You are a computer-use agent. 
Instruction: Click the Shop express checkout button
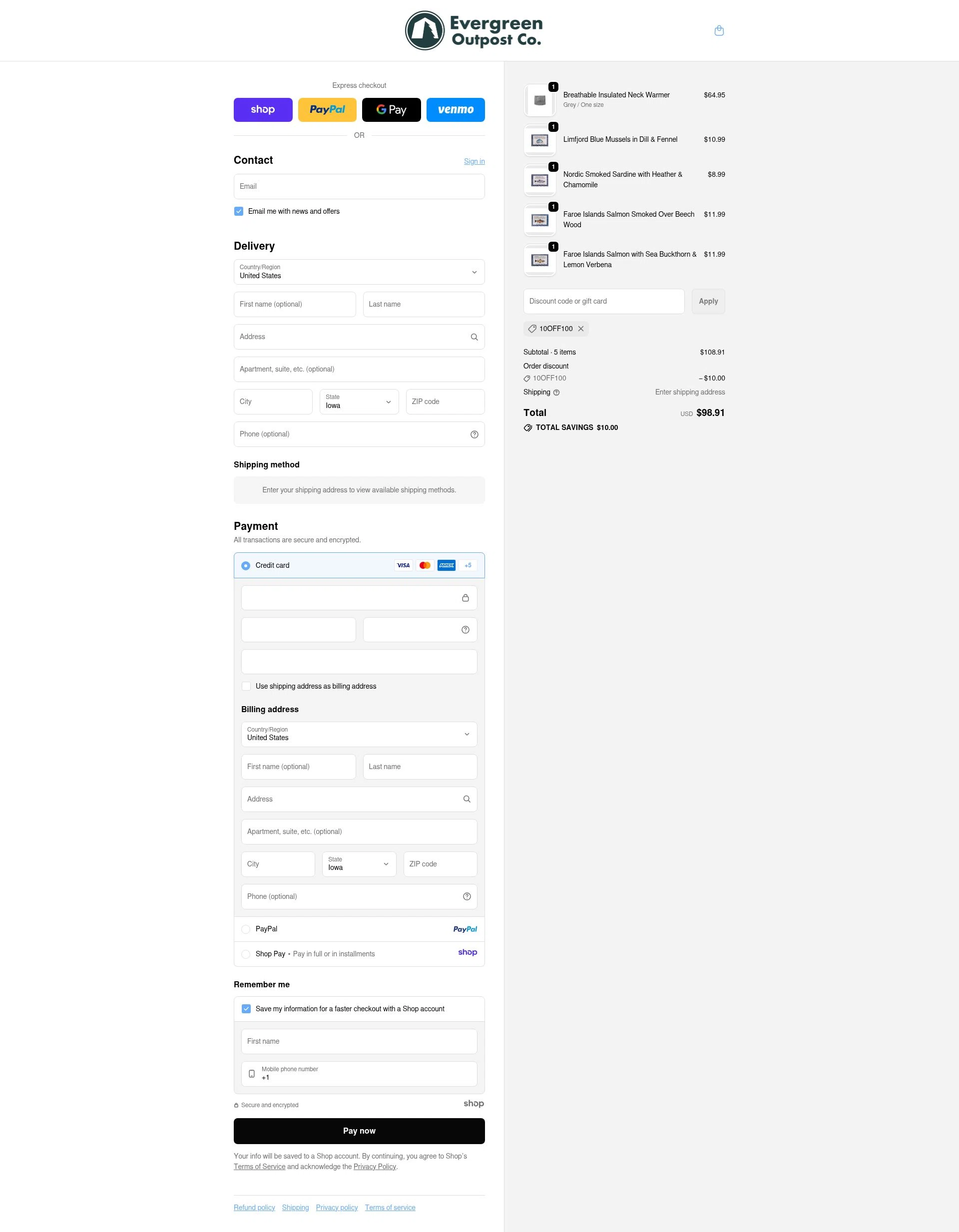(x=263, y=109)
